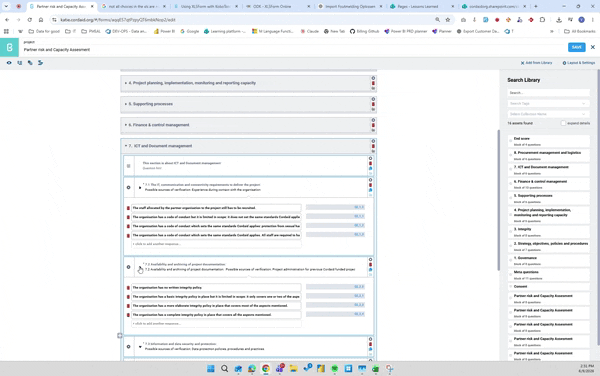This screenshot has width=600, height=376.
Task: Bookmark this page with the star icon
Action: tap(448, 20)
